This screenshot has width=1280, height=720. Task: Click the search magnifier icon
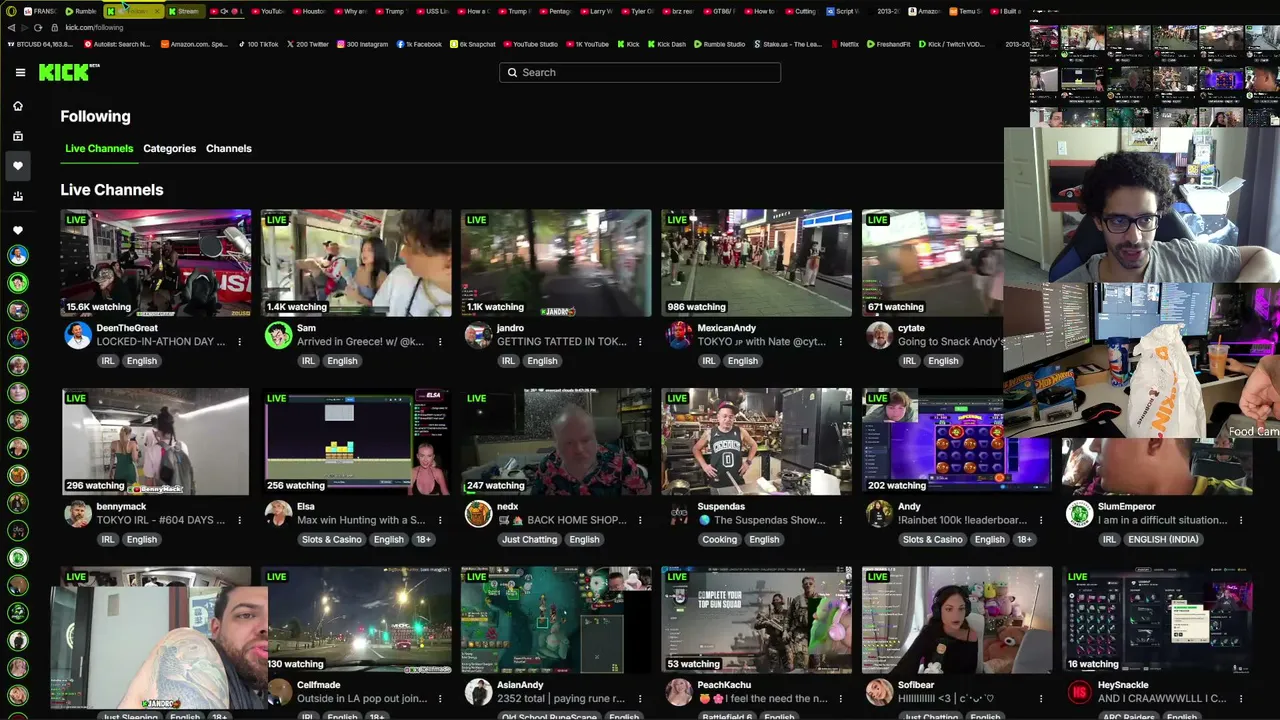[x=513, y=72]
